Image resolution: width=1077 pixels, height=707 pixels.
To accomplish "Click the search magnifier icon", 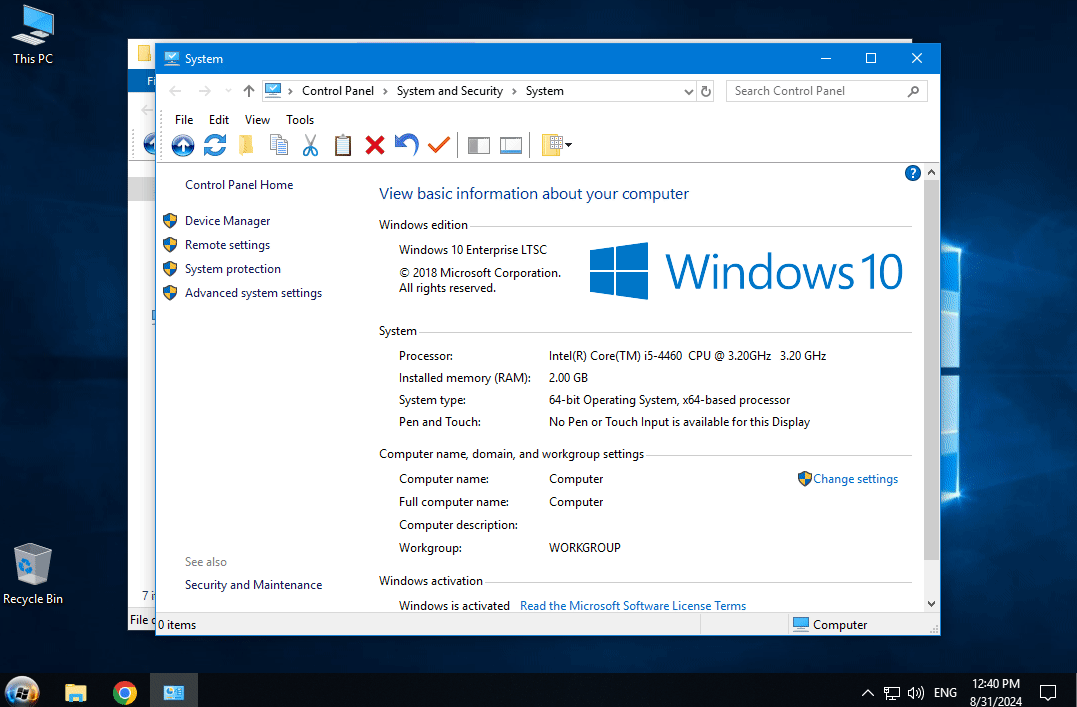I will pos(913,91).
